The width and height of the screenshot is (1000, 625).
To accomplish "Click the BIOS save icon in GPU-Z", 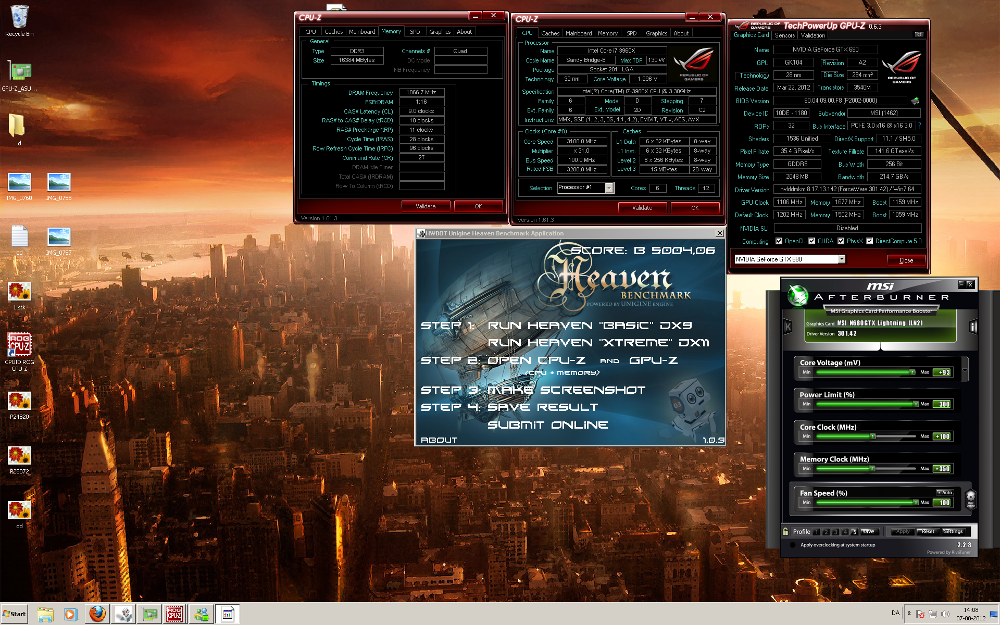I will (915, 101).
